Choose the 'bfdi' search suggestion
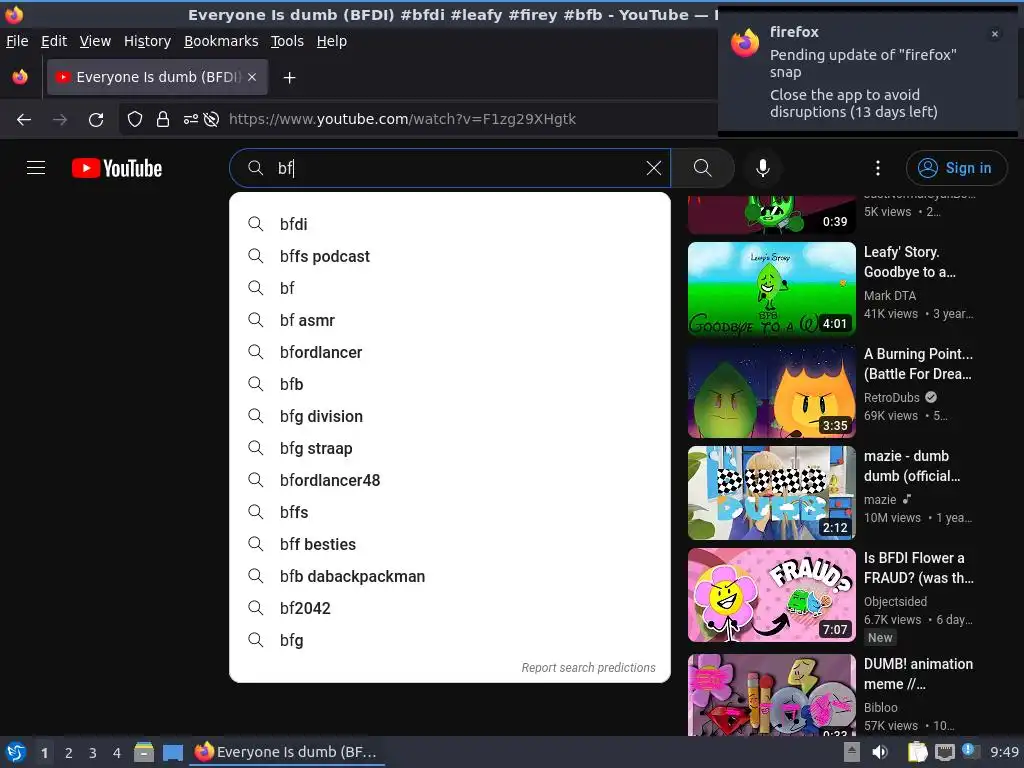The width and height of the screenshot is (1024, 768). [449, 224]
